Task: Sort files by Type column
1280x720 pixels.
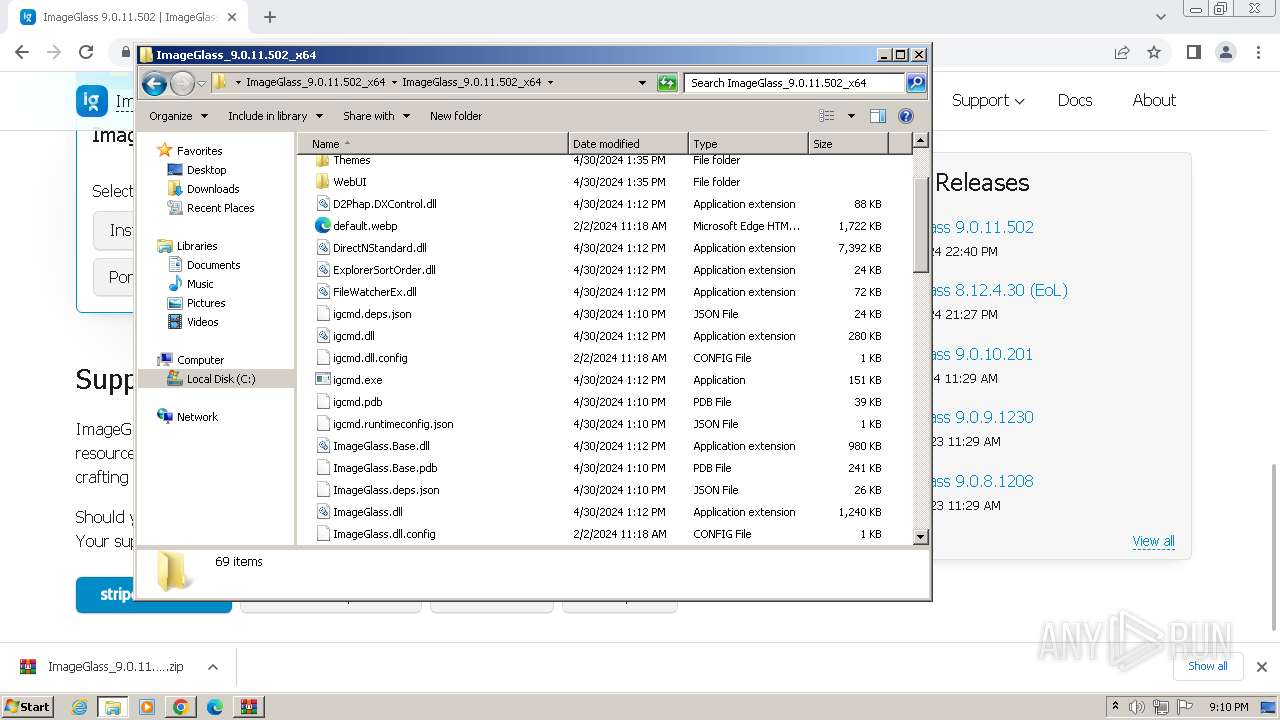Action: tap(748, 144)
